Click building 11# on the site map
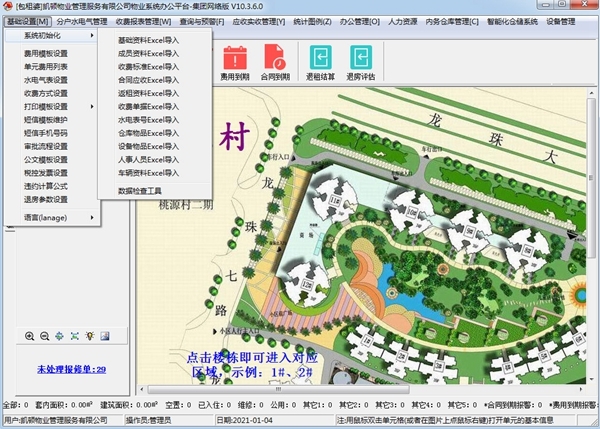Image resolution: width=600 pixels, height=429 pixels. (x=335, y=200)
